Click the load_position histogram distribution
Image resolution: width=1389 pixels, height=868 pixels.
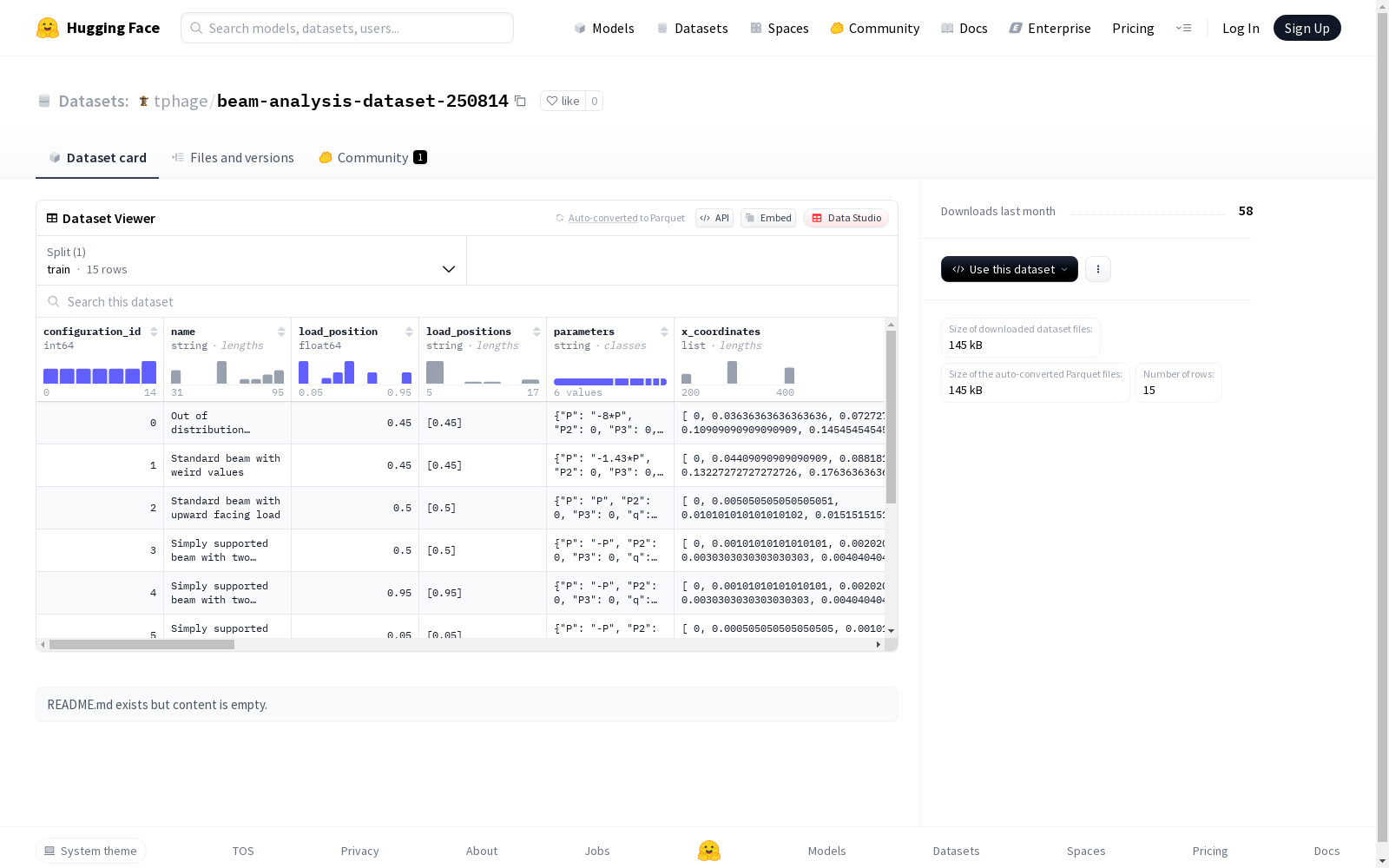pyautogui.click(x=355, y=372)
